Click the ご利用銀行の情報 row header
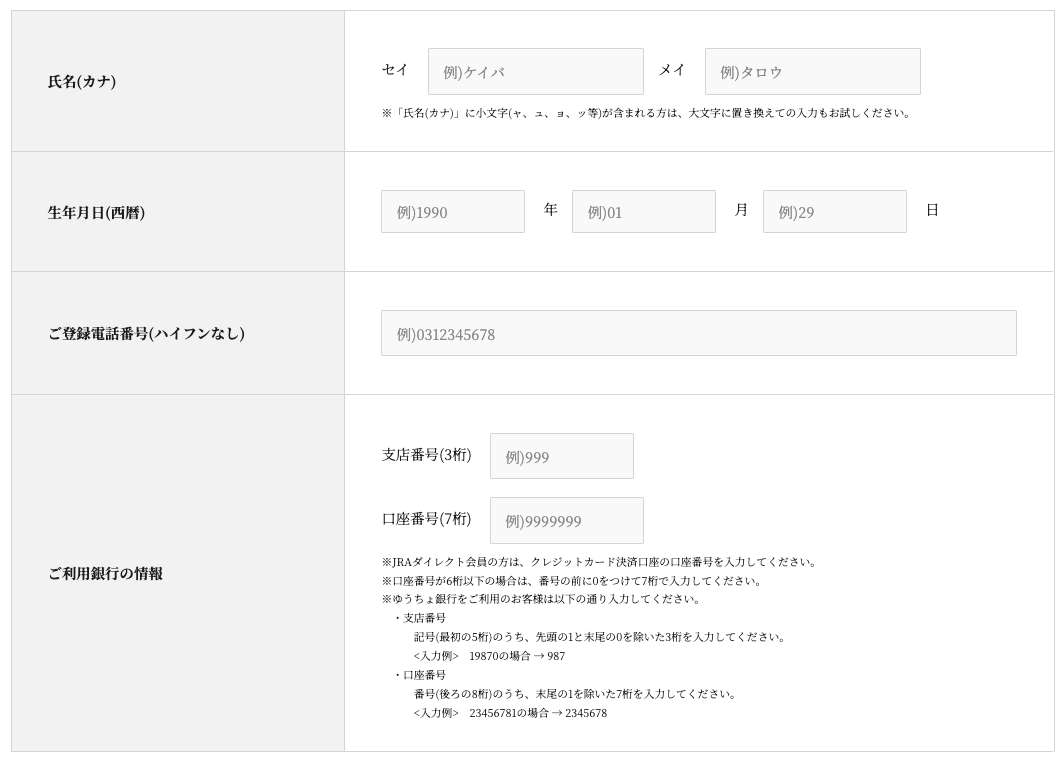 click(x=105, y=574)
